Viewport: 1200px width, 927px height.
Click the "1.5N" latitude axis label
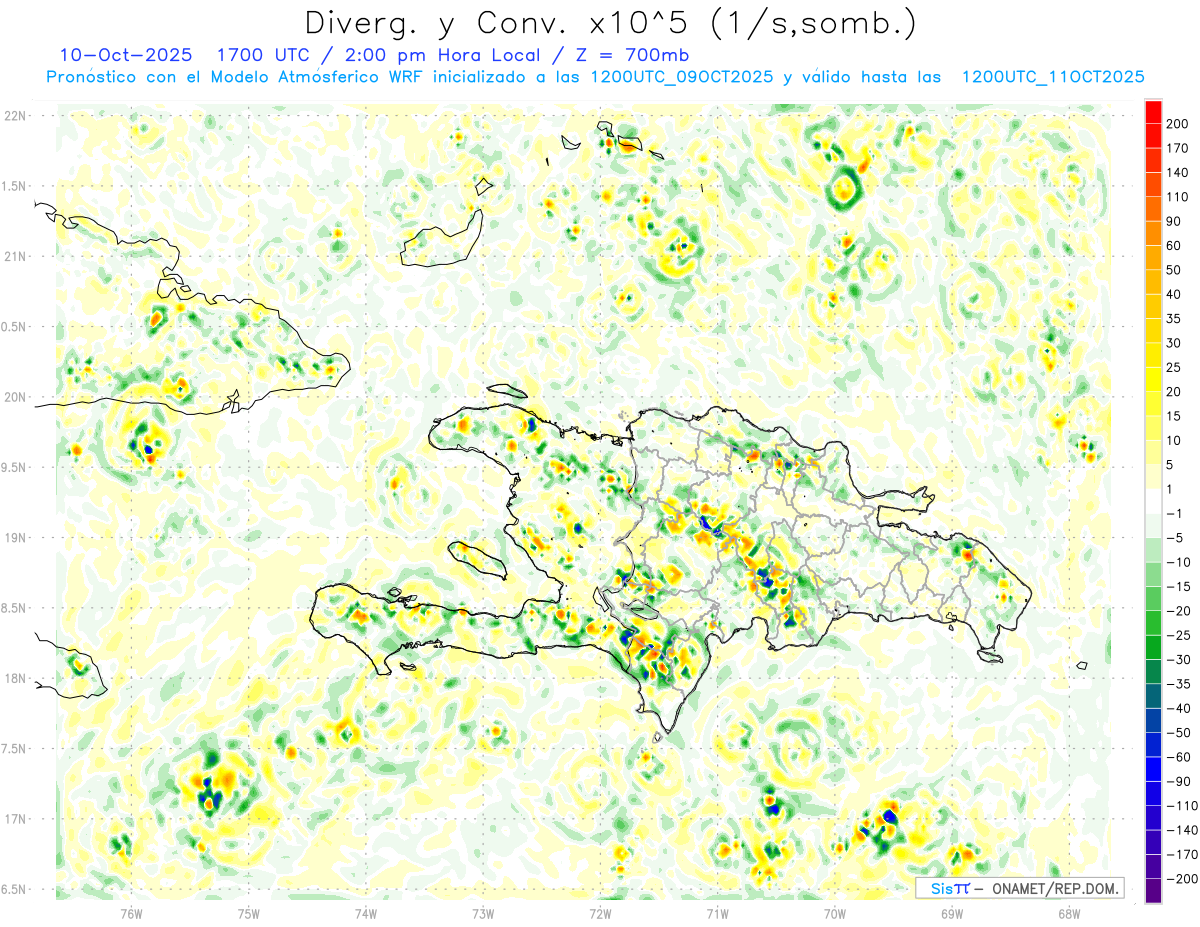(x=14, y=186)
